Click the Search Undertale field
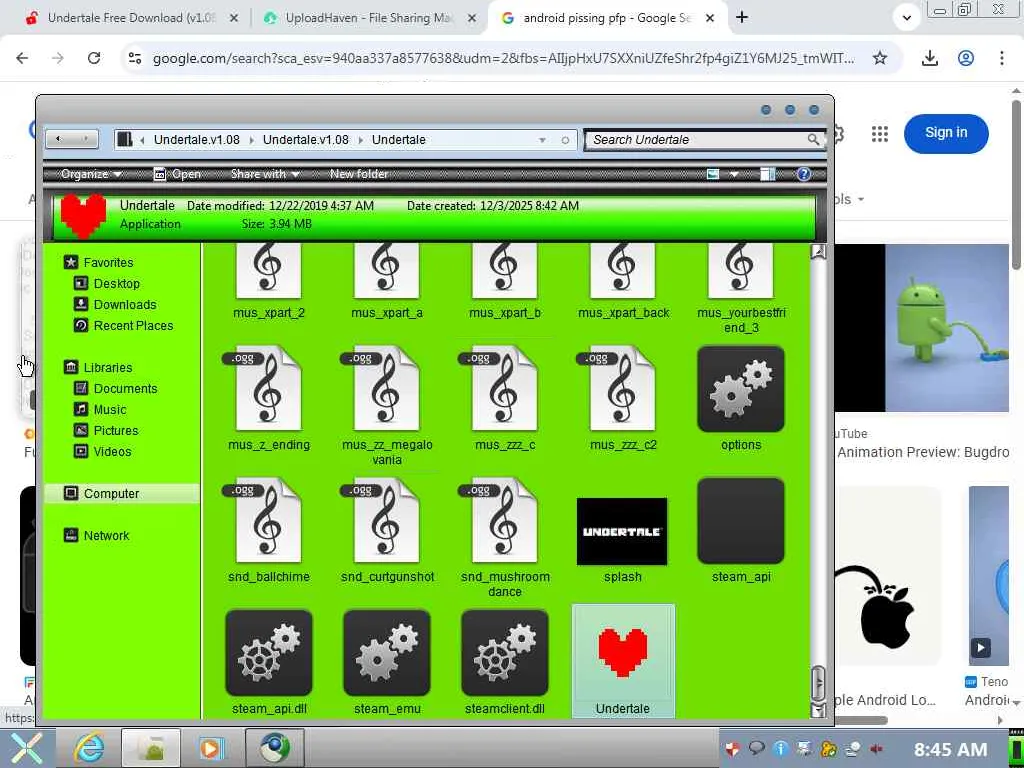 pyautogui.click(x=704, y=140)
